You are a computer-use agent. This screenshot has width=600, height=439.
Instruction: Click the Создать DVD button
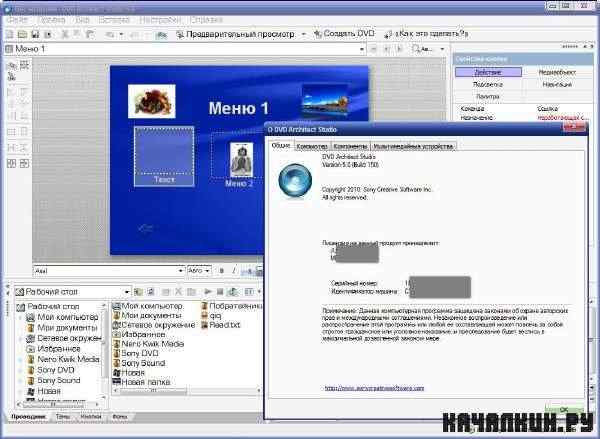tap(344, 34)
